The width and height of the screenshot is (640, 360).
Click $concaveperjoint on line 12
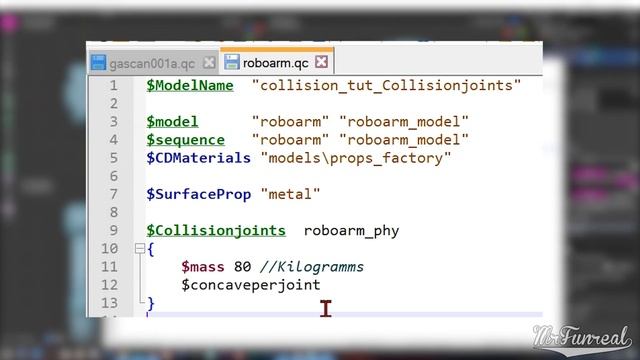coord(251,285)
